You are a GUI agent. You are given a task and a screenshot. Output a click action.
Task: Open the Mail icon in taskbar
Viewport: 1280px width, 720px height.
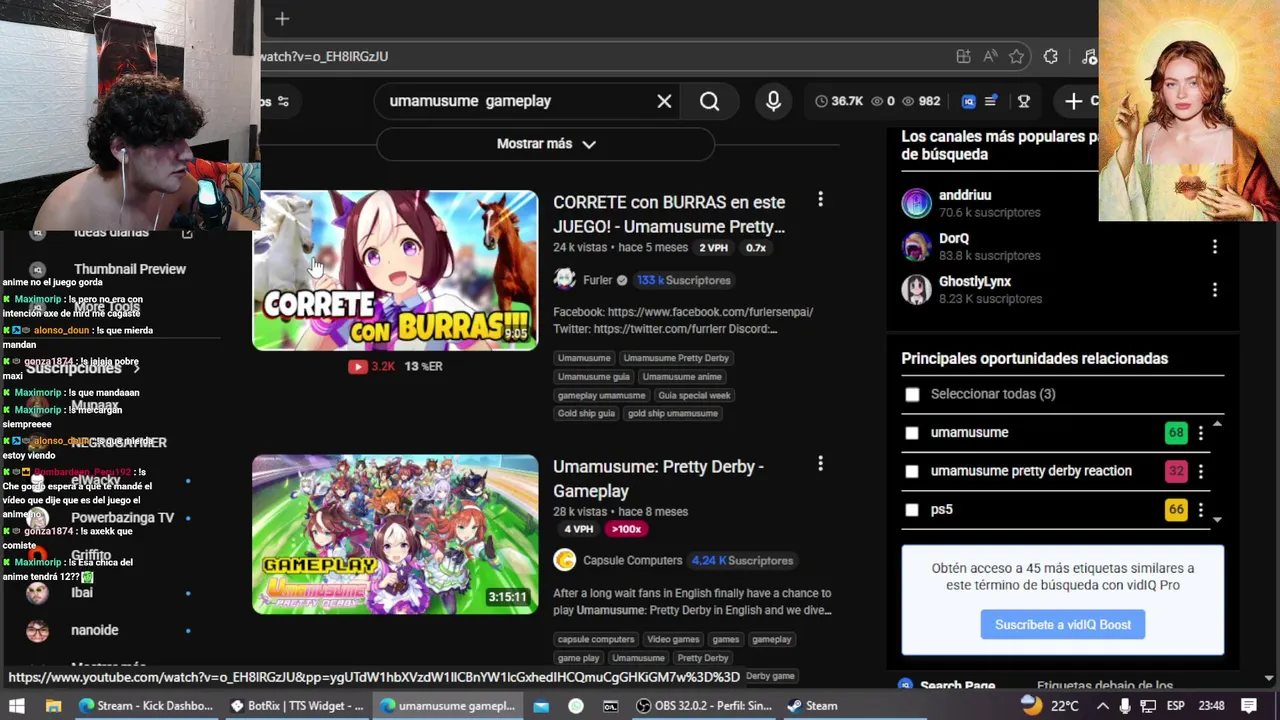coord(541,706)
